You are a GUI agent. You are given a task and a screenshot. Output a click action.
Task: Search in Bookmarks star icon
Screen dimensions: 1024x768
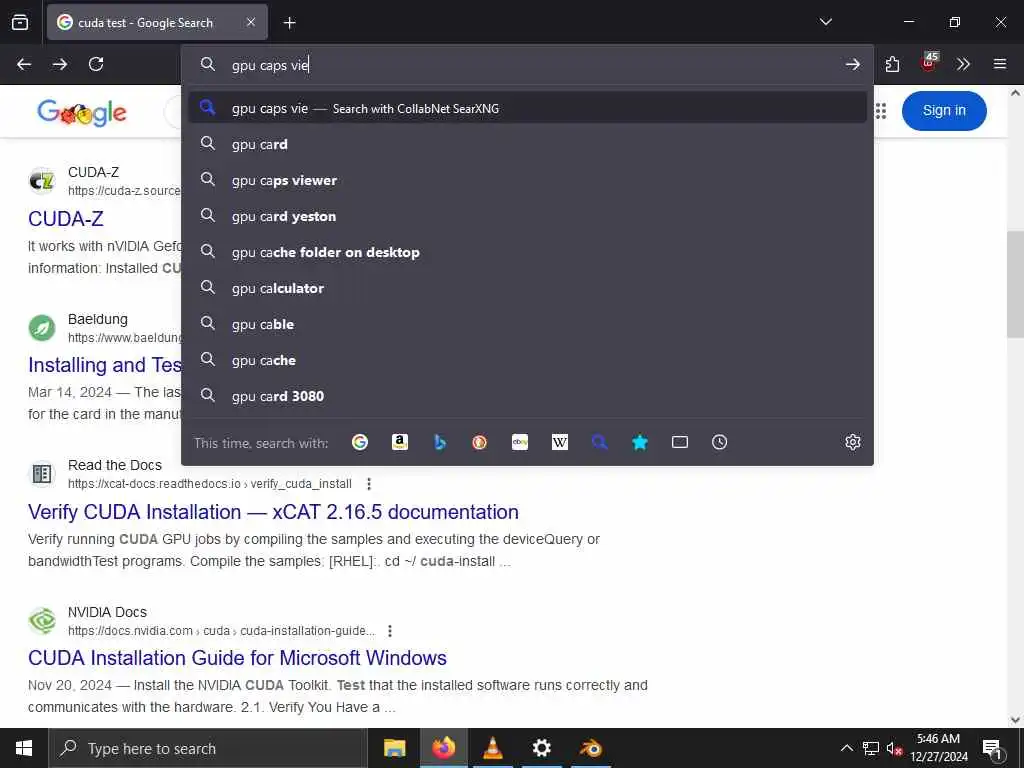pyautogui.click(x=640, y=442)
